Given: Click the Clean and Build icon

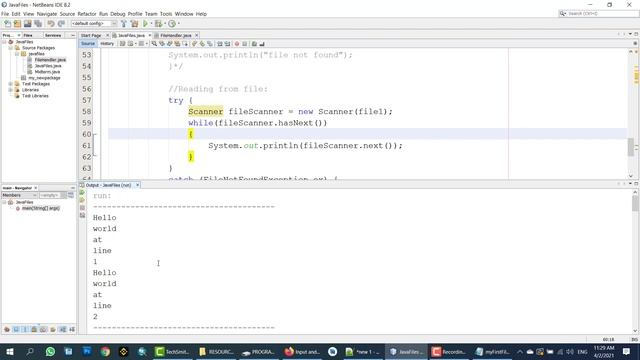Looking at the screenshot, I should [x=134, y=24].
